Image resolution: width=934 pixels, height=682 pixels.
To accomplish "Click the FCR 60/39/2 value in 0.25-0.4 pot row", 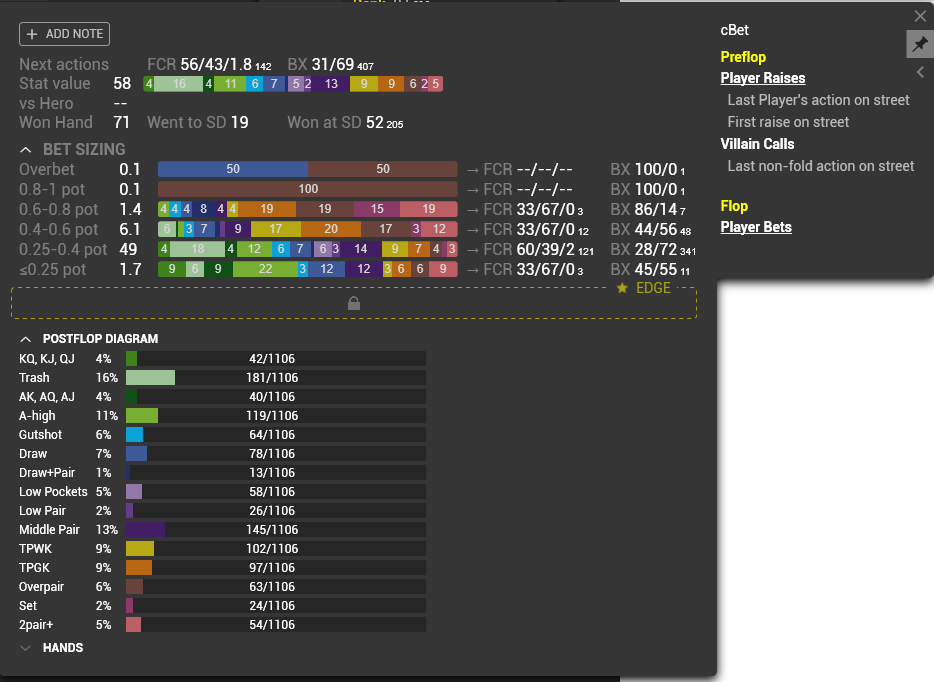I will 538,250.
